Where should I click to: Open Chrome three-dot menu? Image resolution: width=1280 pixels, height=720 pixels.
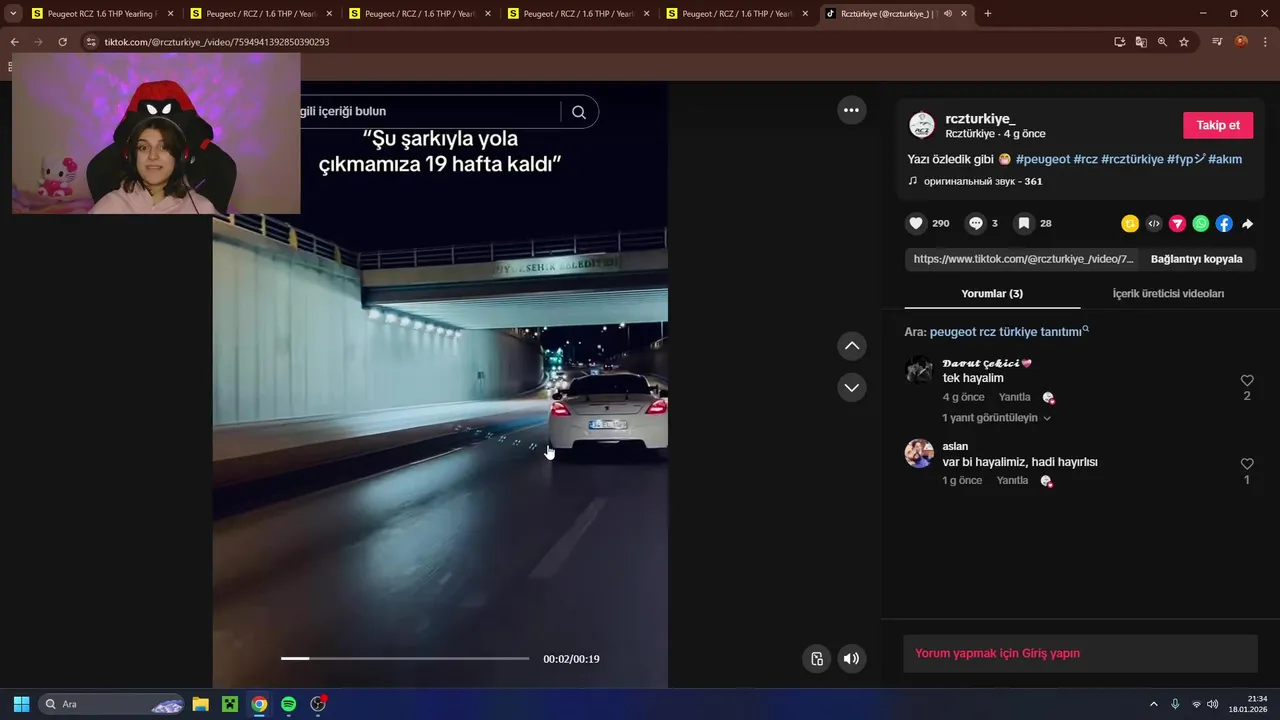[x=1265, y=42]
